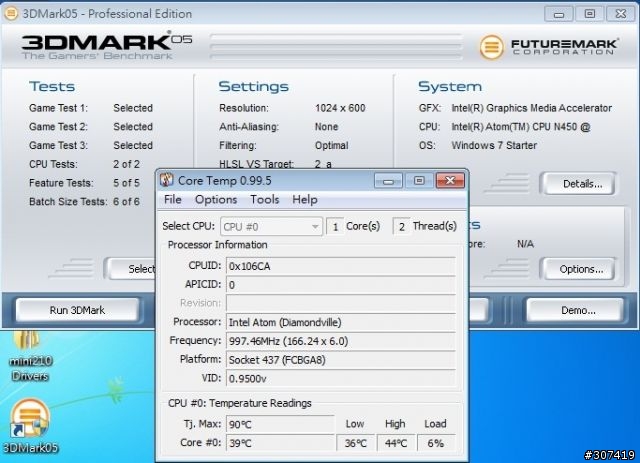This screenshot has height=463, width=640.
Task: Click the Frequency field 997.46MHz
Action: click(x=341, y=341)
